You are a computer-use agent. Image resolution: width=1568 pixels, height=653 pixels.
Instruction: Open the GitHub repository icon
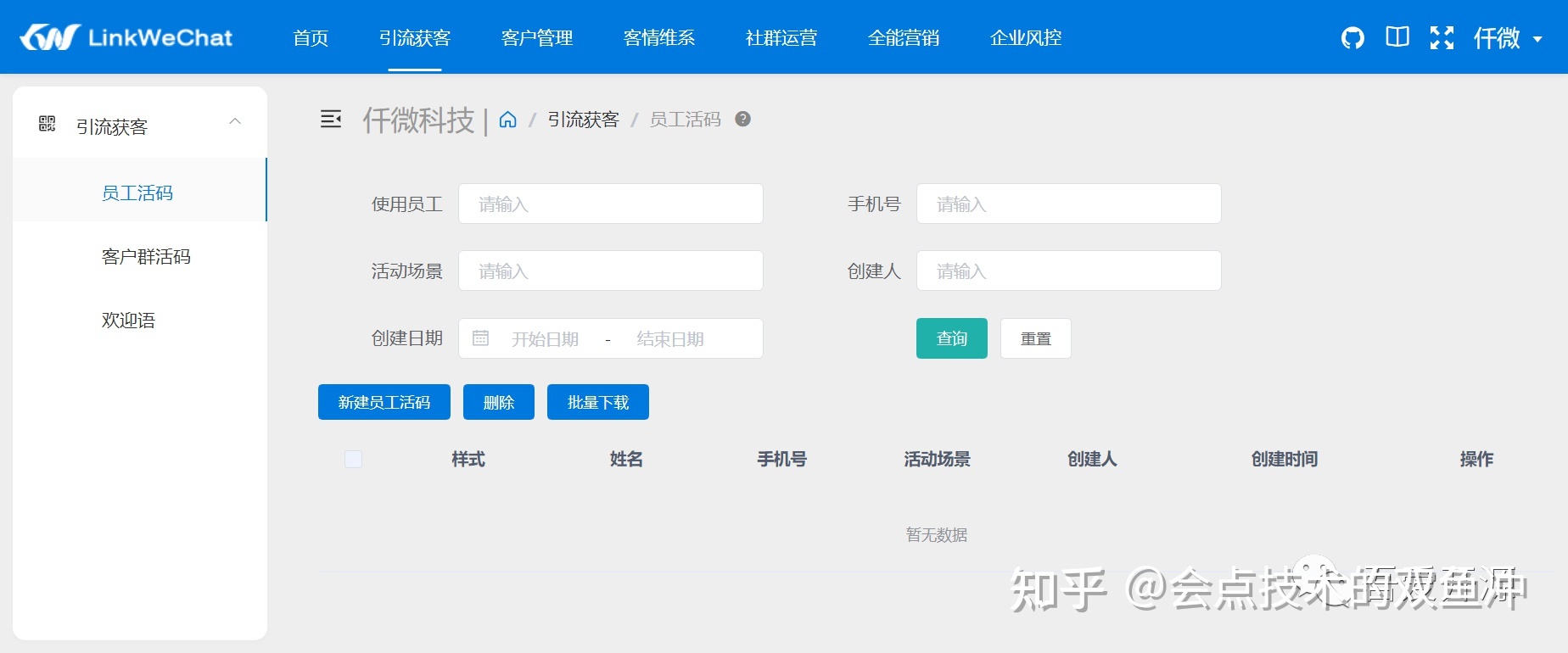1352,37
